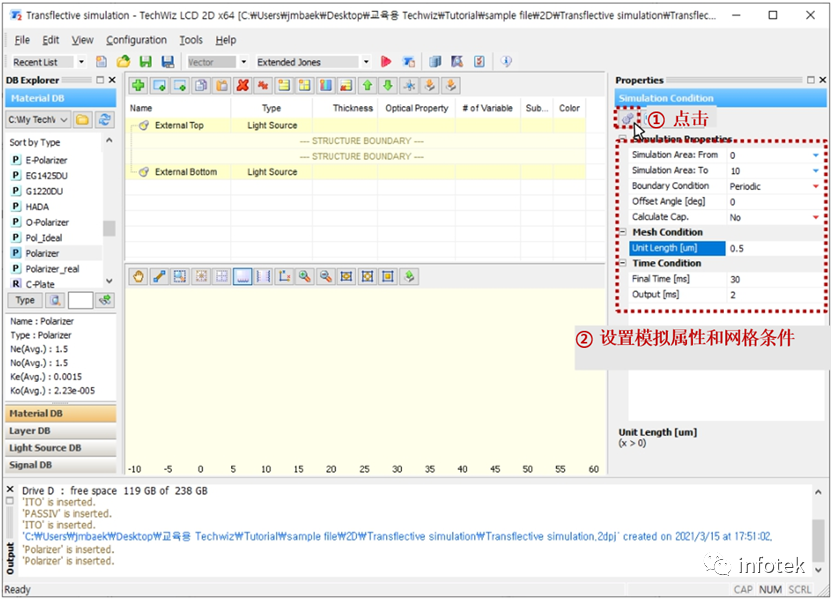The width and height of the screenshot is (831, 599).
Task: Open the Simulation Area: To dropdown arrow
Action: point(816,171)
